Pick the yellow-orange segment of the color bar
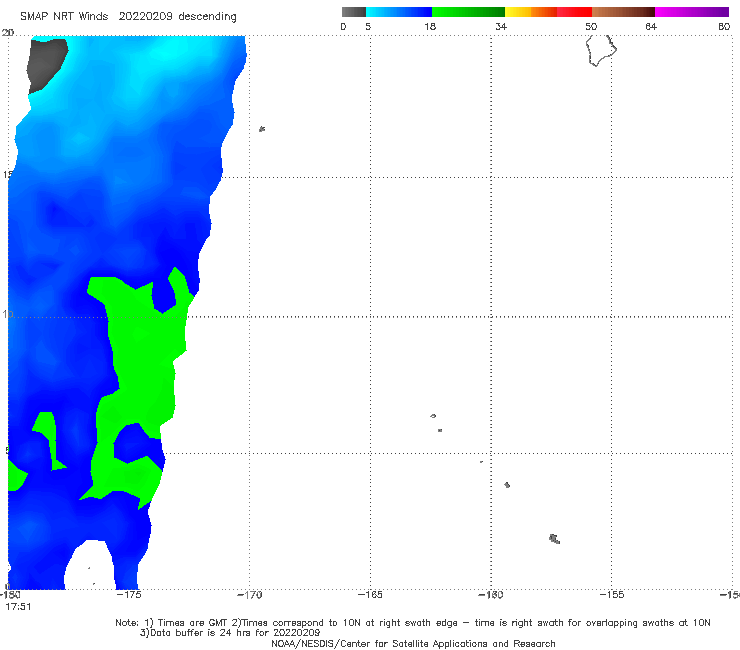740x650 pixels. (x=531, y=12)
